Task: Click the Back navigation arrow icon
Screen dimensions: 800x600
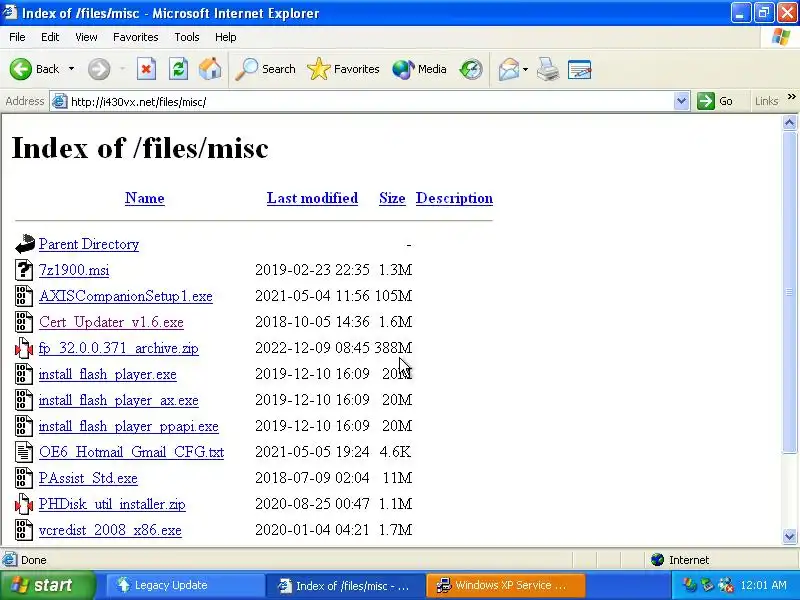Action: tap(21, 69)
